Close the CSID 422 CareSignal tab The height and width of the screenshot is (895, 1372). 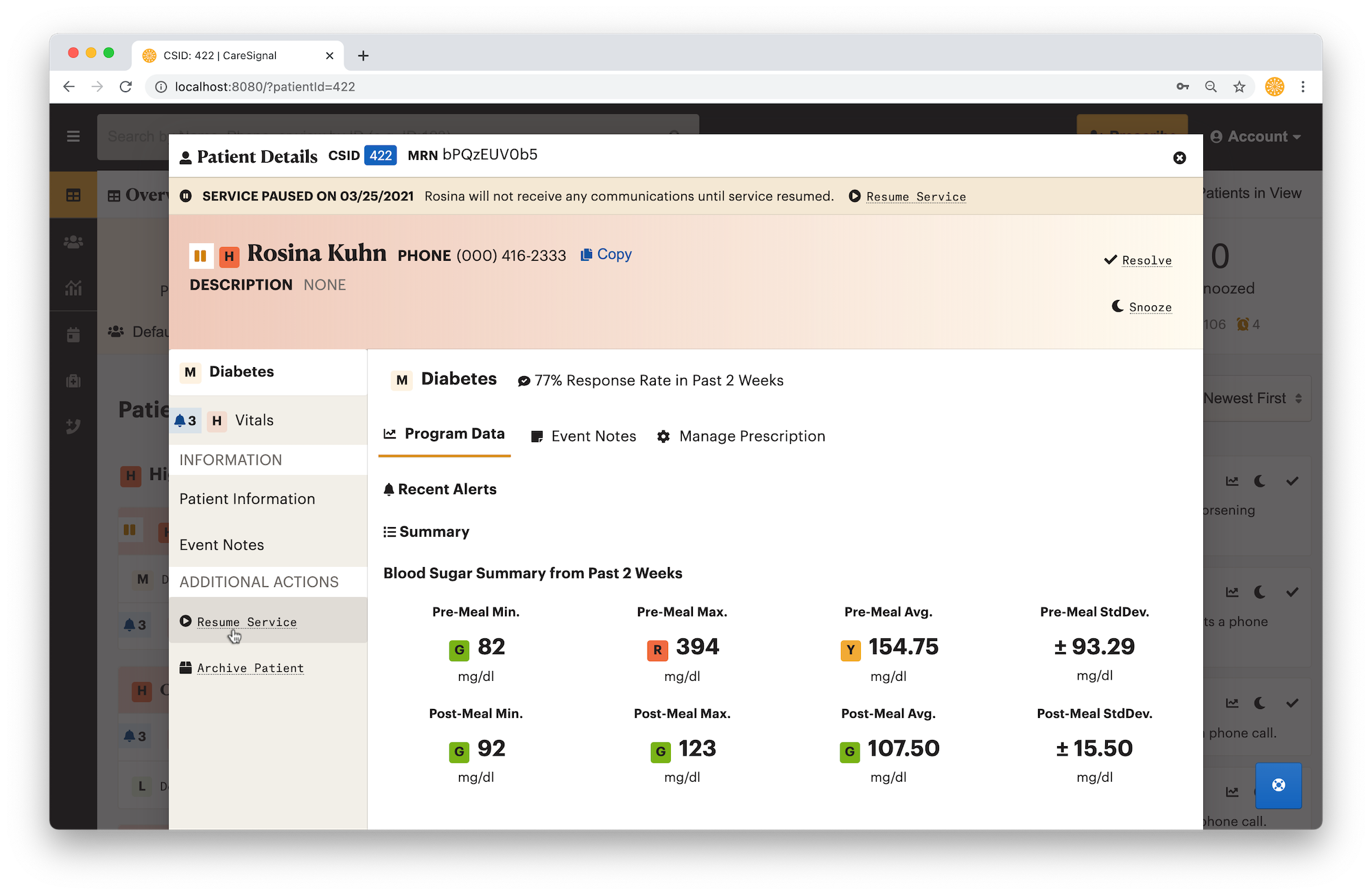click(330, 56)
